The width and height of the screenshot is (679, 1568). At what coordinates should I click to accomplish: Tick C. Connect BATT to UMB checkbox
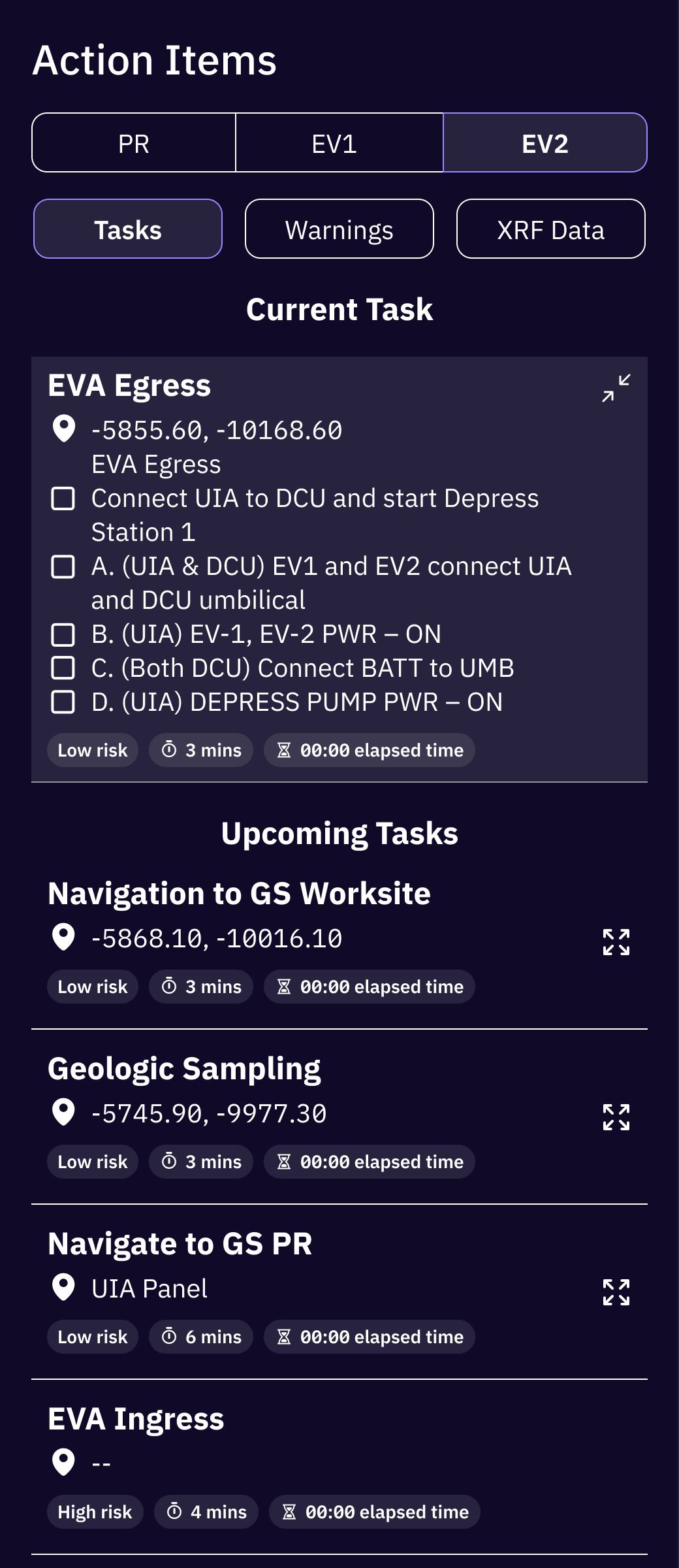(x=63, y=668)
